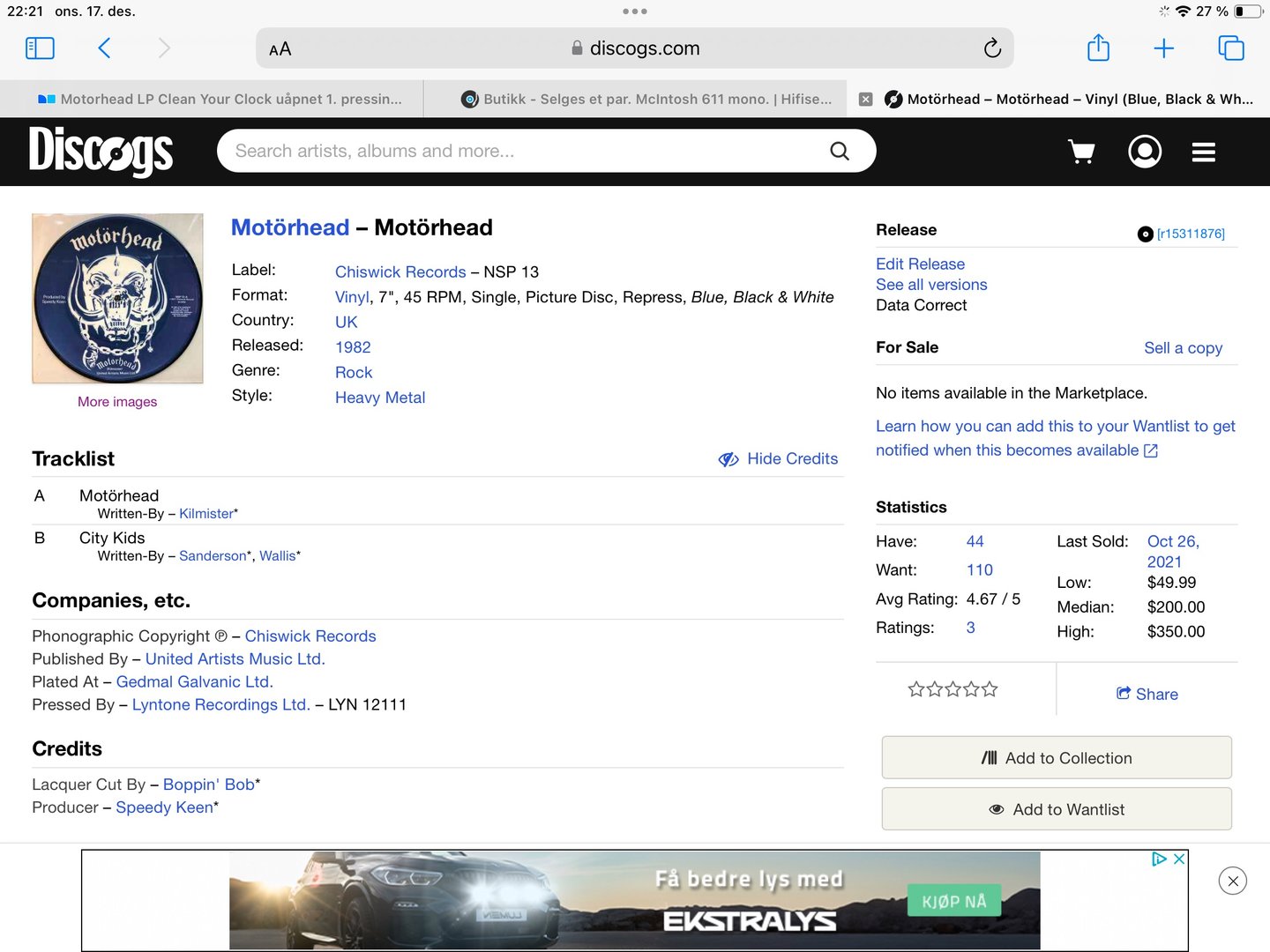1270x952 pixels.
Task: Click the 1982 release year link
Action: click(x=353, y=347)
